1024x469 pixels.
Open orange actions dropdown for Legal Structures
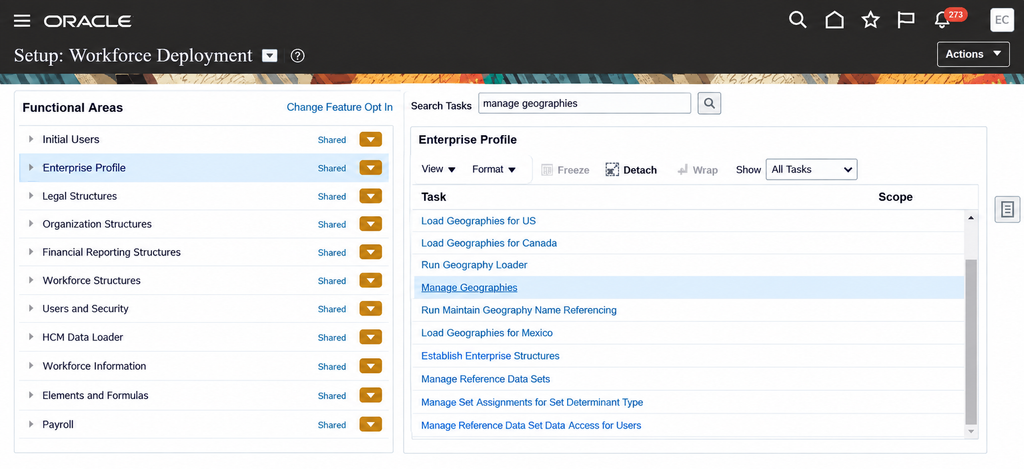[370, 196]
